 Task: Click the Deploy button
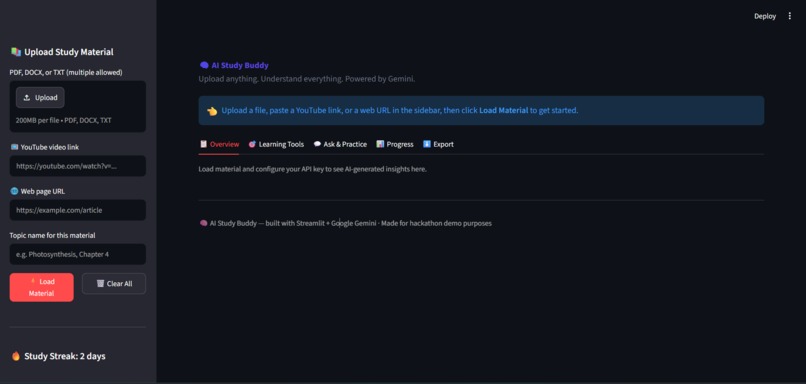(x=765, y=16)
